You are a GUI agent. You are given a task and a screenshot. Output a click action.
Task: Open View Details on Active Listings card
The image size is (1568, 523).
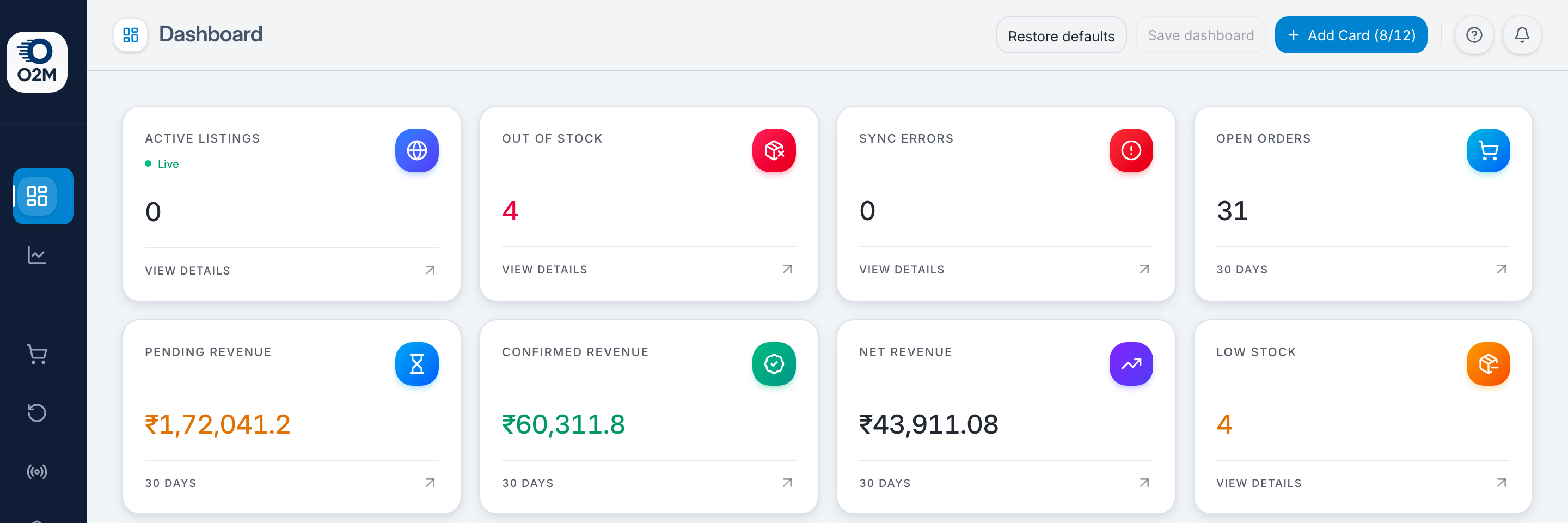[x=187, y=271]
